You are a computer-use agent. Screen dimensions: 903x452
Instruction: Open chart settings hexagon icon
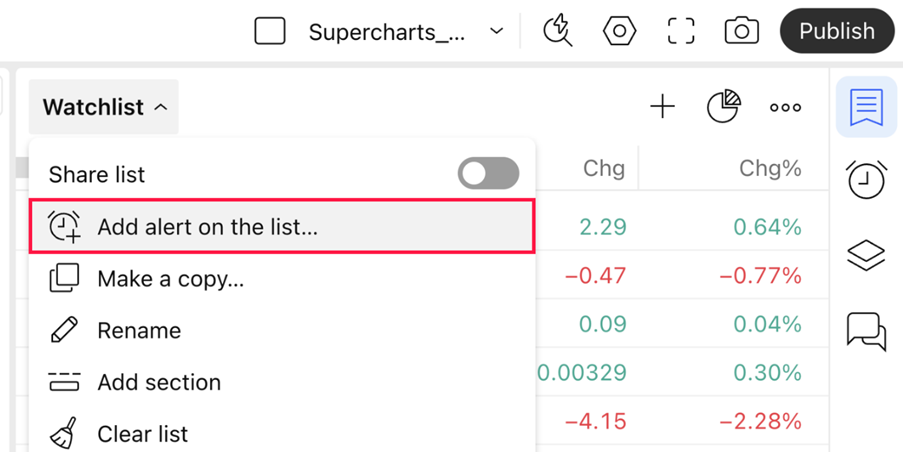pos(619,31)
